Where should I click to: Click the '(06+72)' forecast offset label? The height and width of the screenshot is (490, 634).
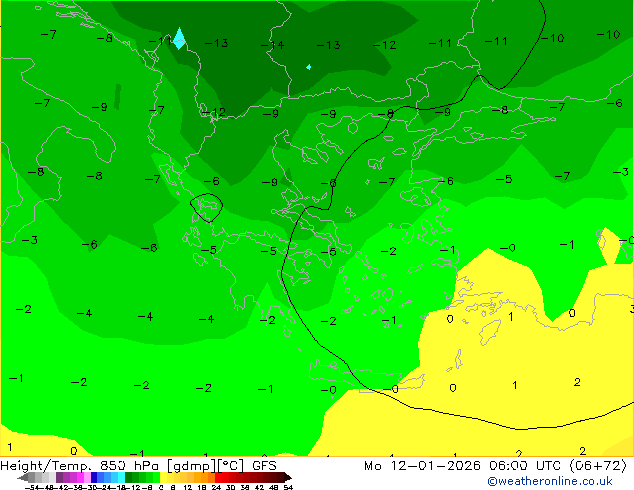click(598, 466)
